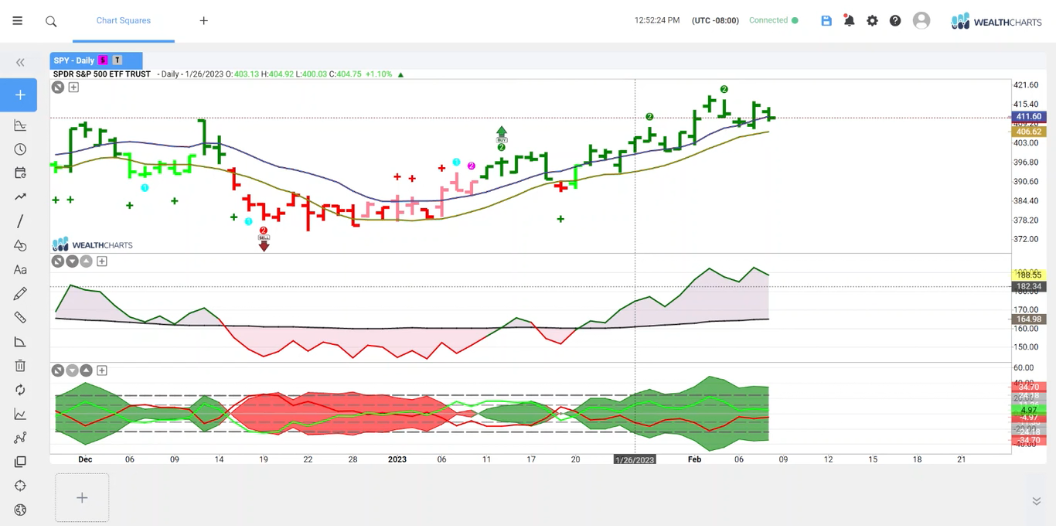Toggle the price pane hide circle icon

tap(59, 87)
